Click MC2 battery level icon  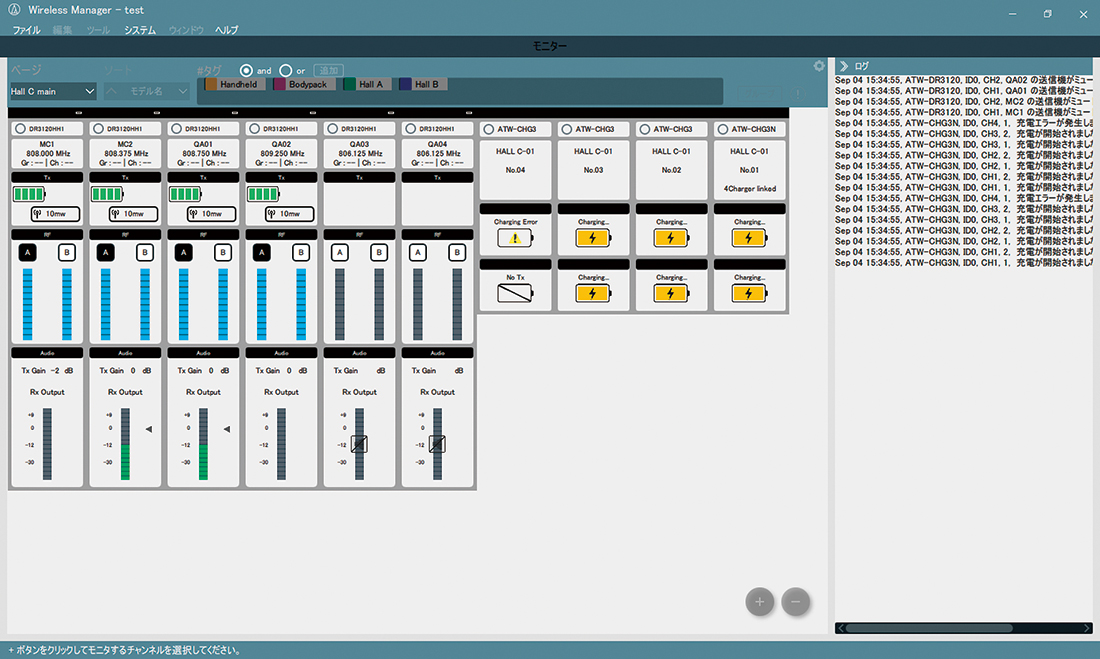click(x=107, y=194)
